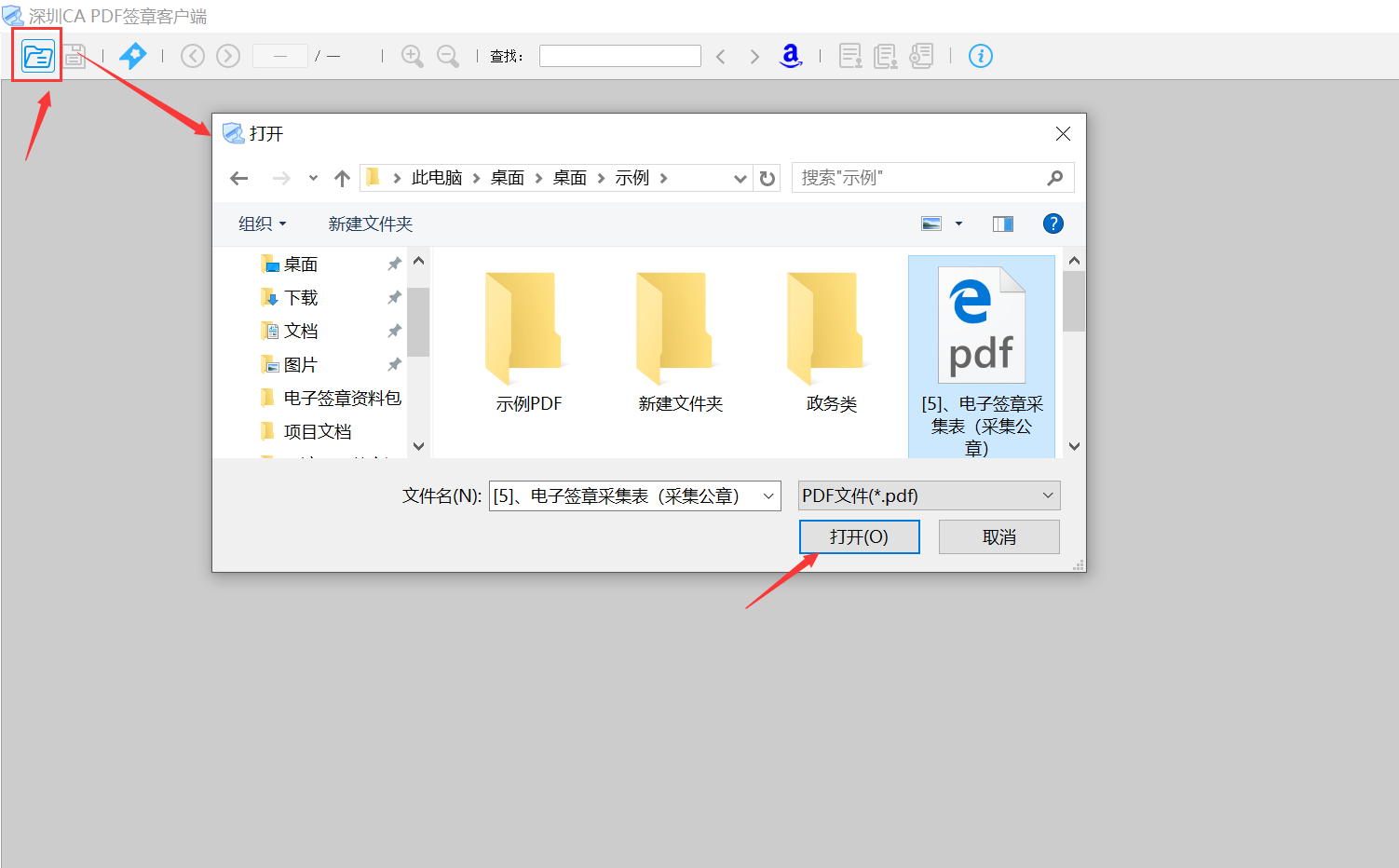
Task: Go to previous page with left circle arrow
Action: point(193,56)
